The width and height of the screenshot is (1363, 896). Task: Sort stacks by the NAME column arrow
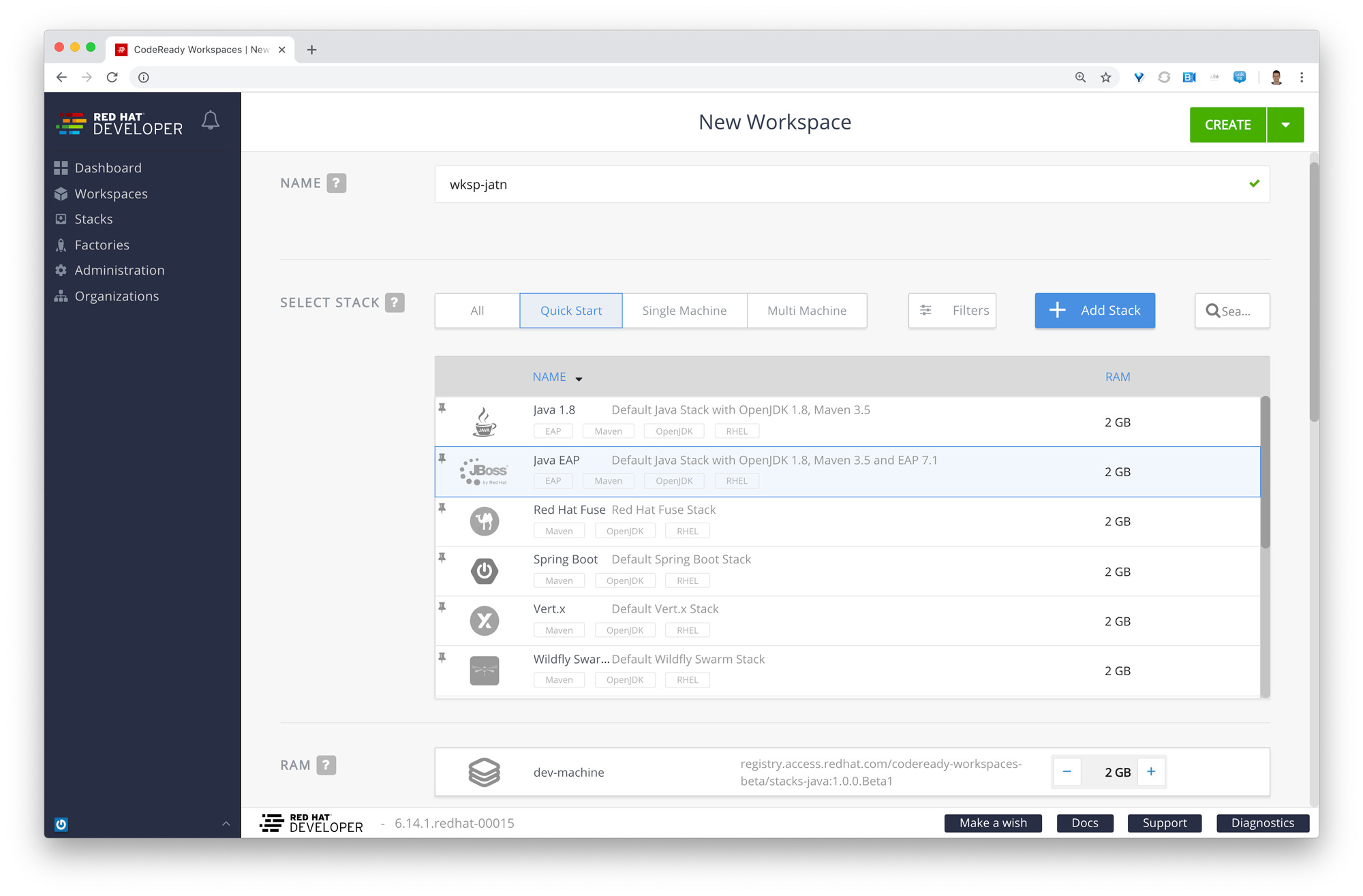pos(579,378)
